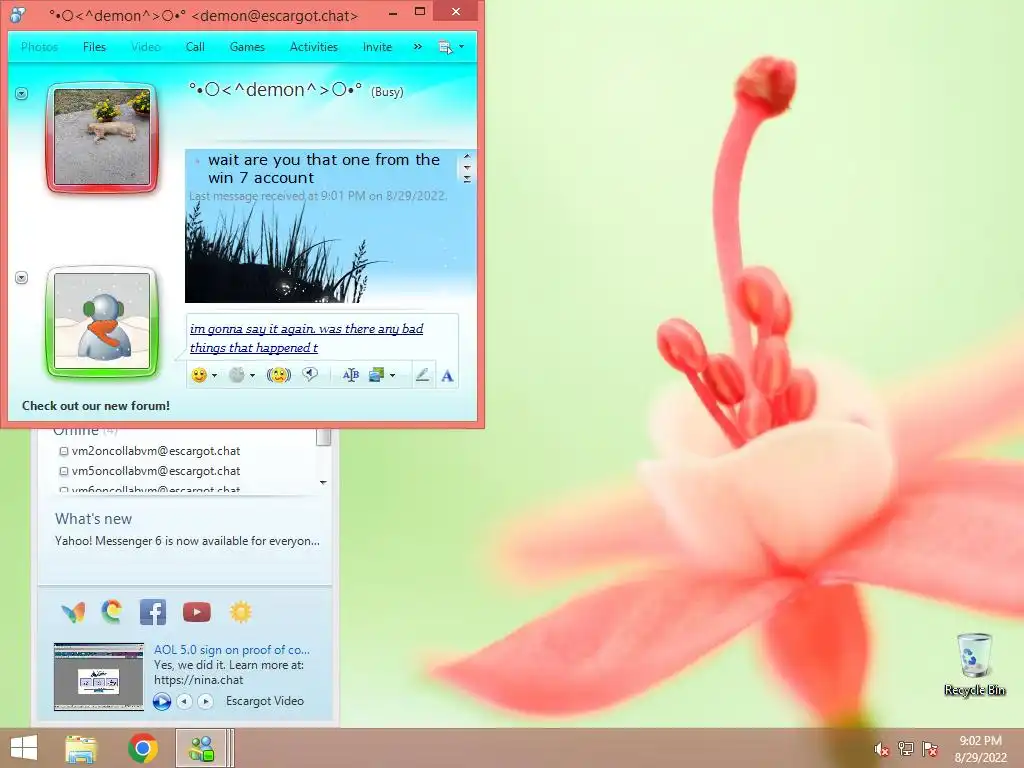Click the Video toolbar item
This screenshot has width=1024, height=768.
pyautogui.click(x=146, y=47)
